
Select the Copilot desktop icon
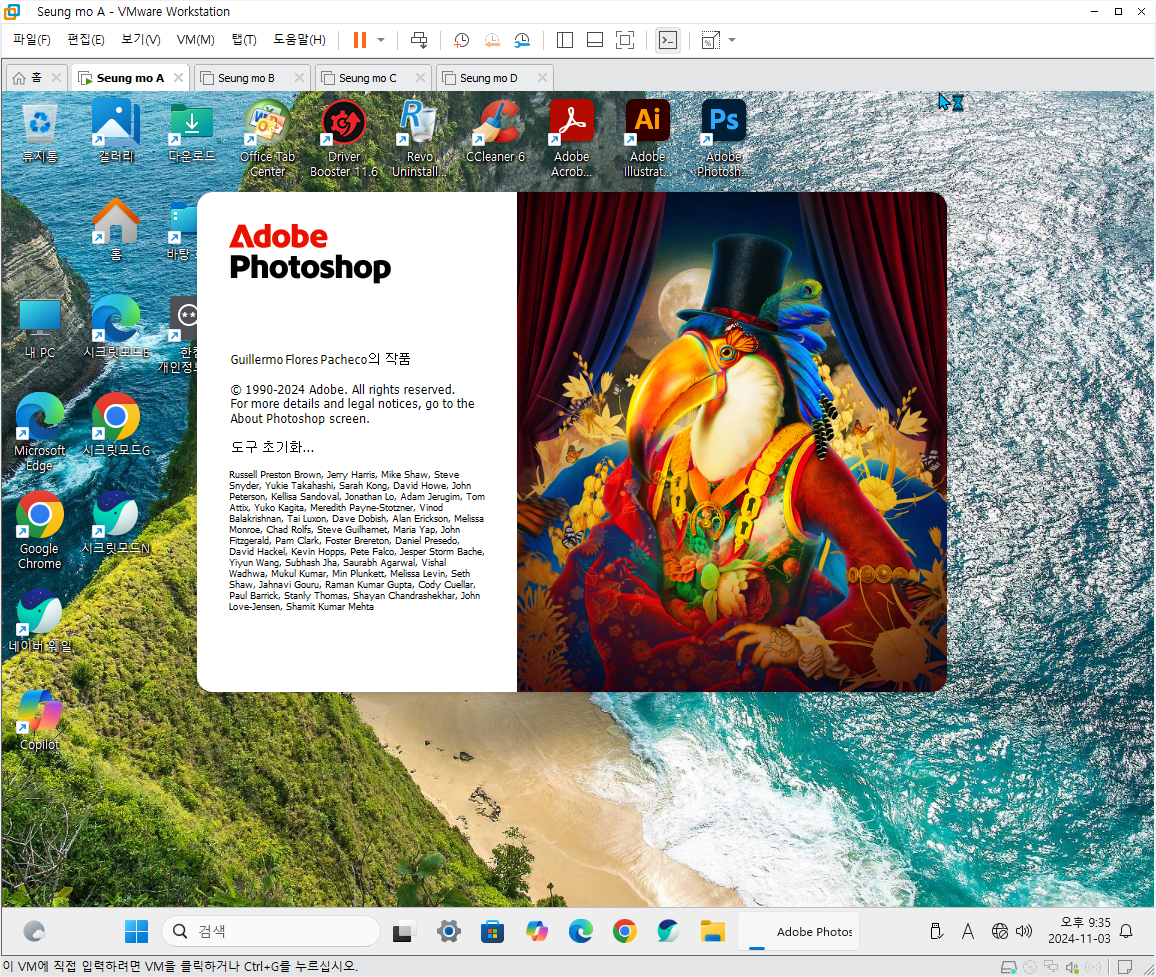pyautogui.click(x=40, y=720)
